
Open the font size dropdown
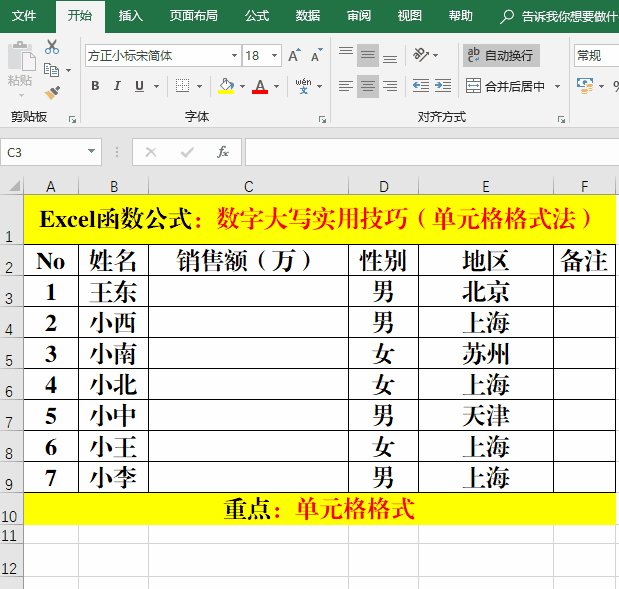tap(275, 56)
